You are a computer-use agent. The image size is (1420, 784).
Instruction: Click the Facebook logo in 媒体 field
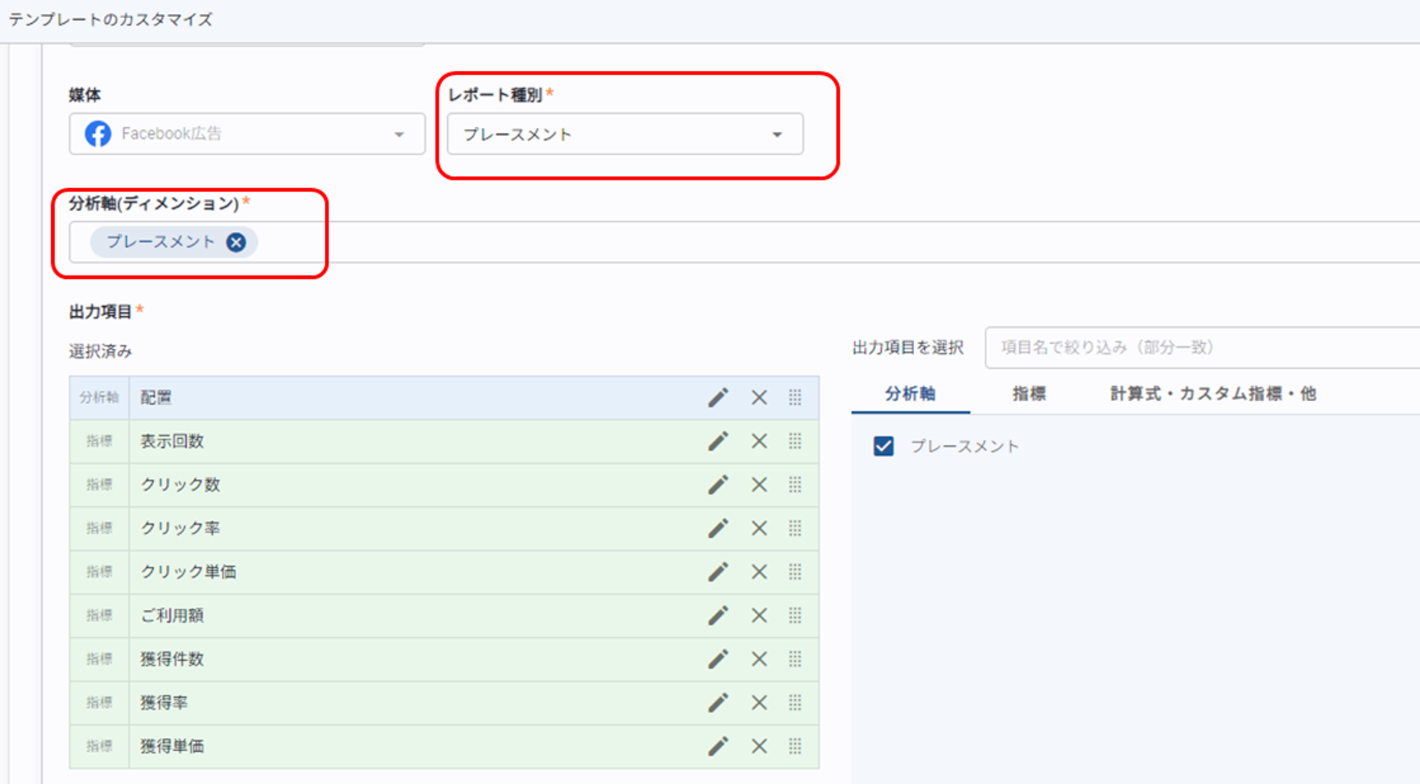98,134
